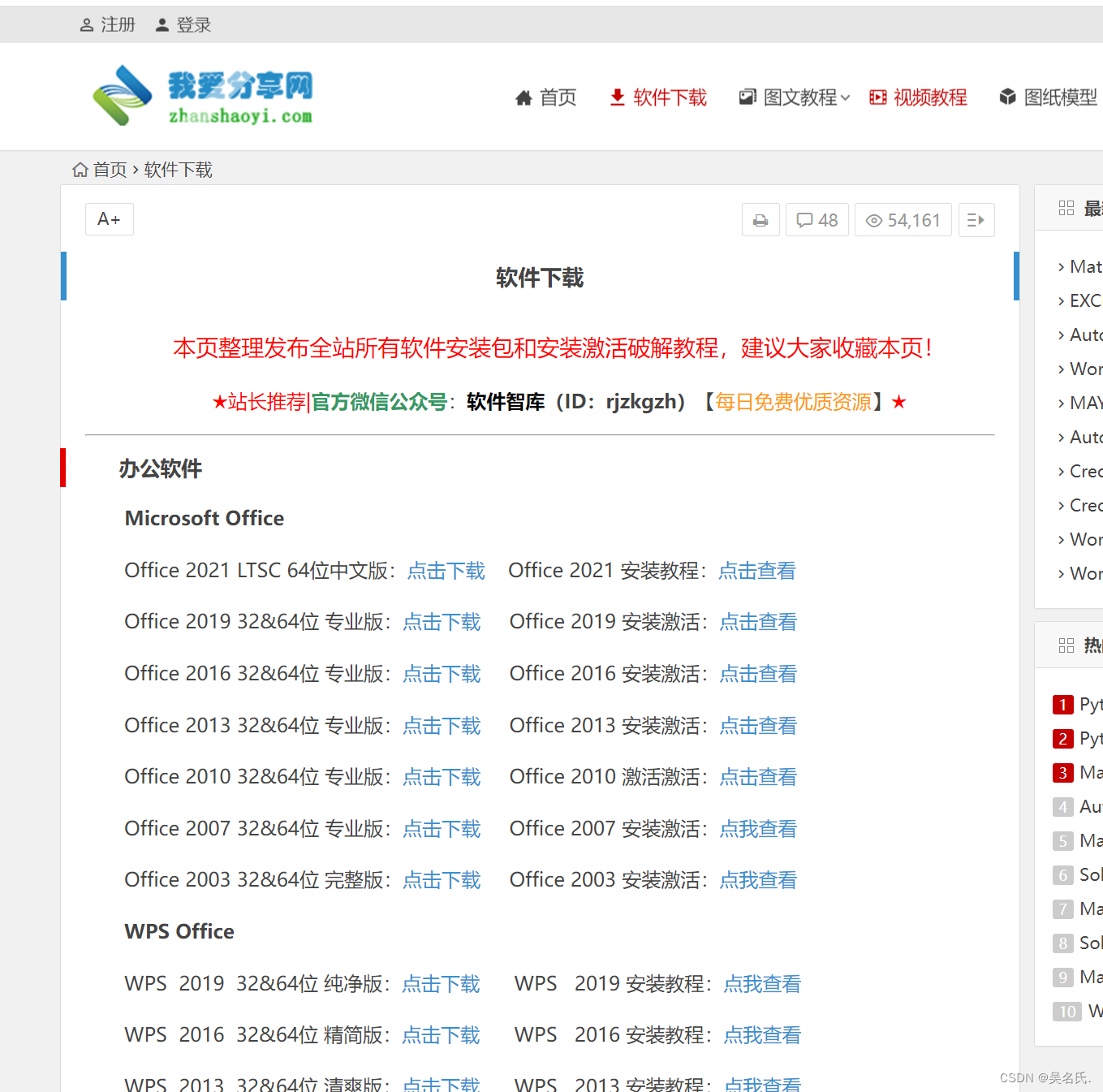Viewport: 1103px width, 1092px height.
Task: Click the 软件下载 breadcrumb link
Action: tap(178, 170)
